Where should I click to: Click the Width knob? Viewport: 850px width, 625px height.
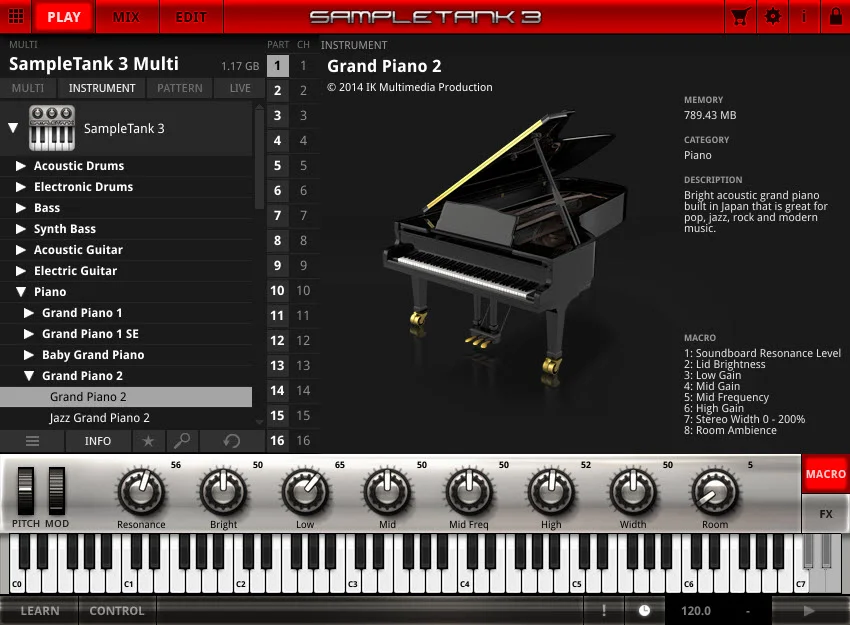633,492
